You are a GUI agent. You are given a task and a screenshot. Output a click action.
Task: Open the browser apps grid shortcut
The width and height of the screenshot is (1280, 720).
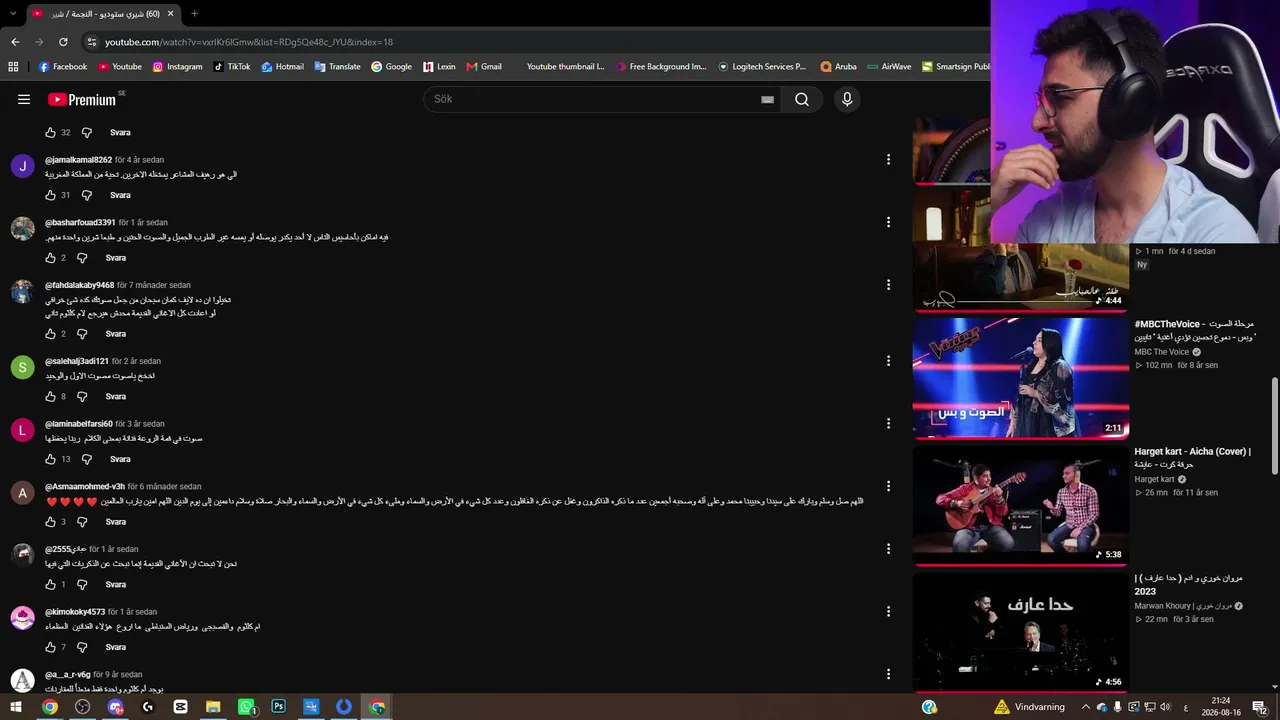click(13, 67)
